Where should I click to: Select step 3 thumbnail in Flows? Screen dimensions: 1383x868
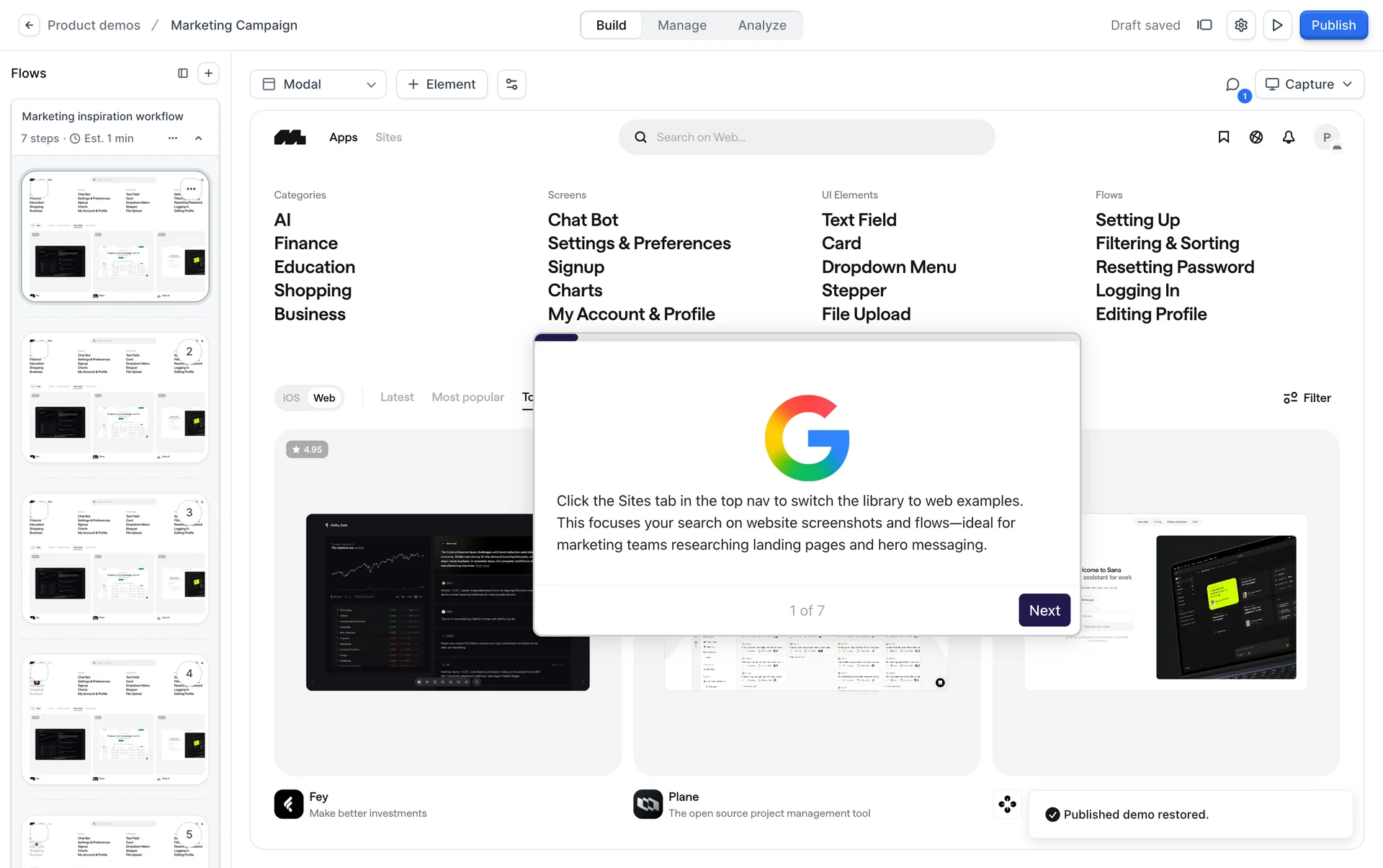pos(115,558)
